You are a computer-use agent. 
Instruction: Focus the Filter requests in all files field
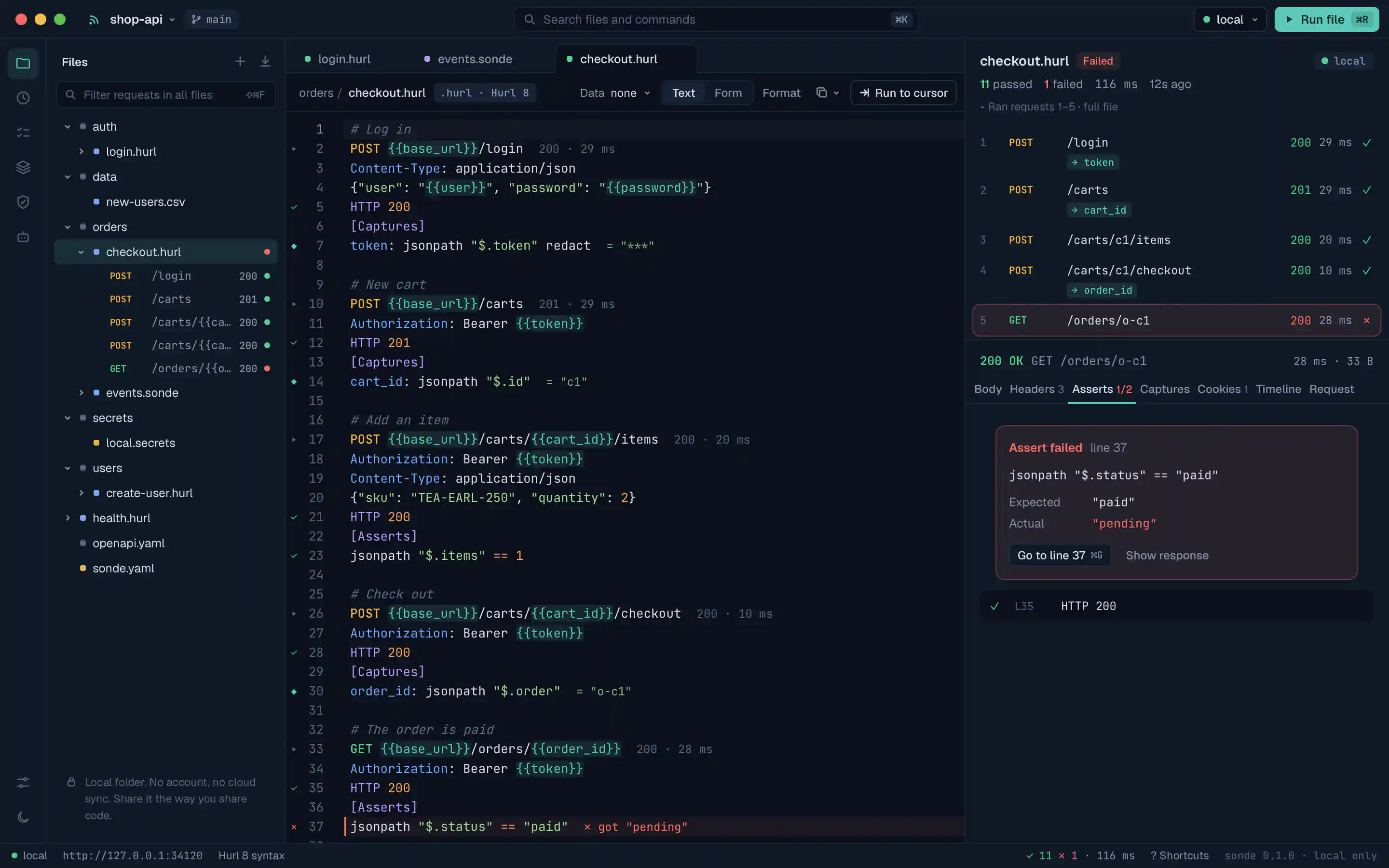tap(165, 95)
